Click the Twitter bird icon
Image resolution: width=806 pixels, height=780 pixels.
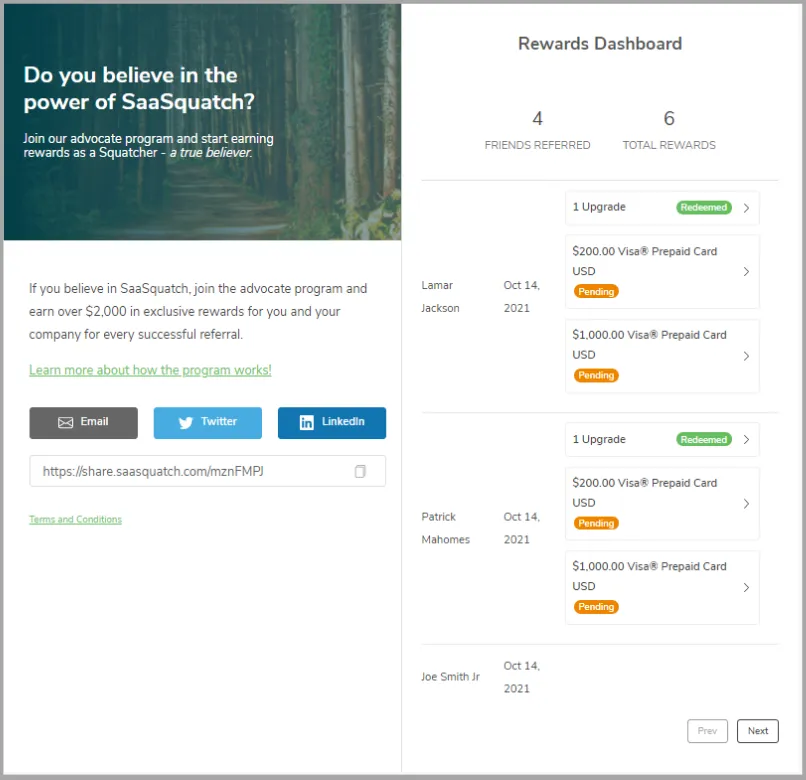click(x=186, y=423)
